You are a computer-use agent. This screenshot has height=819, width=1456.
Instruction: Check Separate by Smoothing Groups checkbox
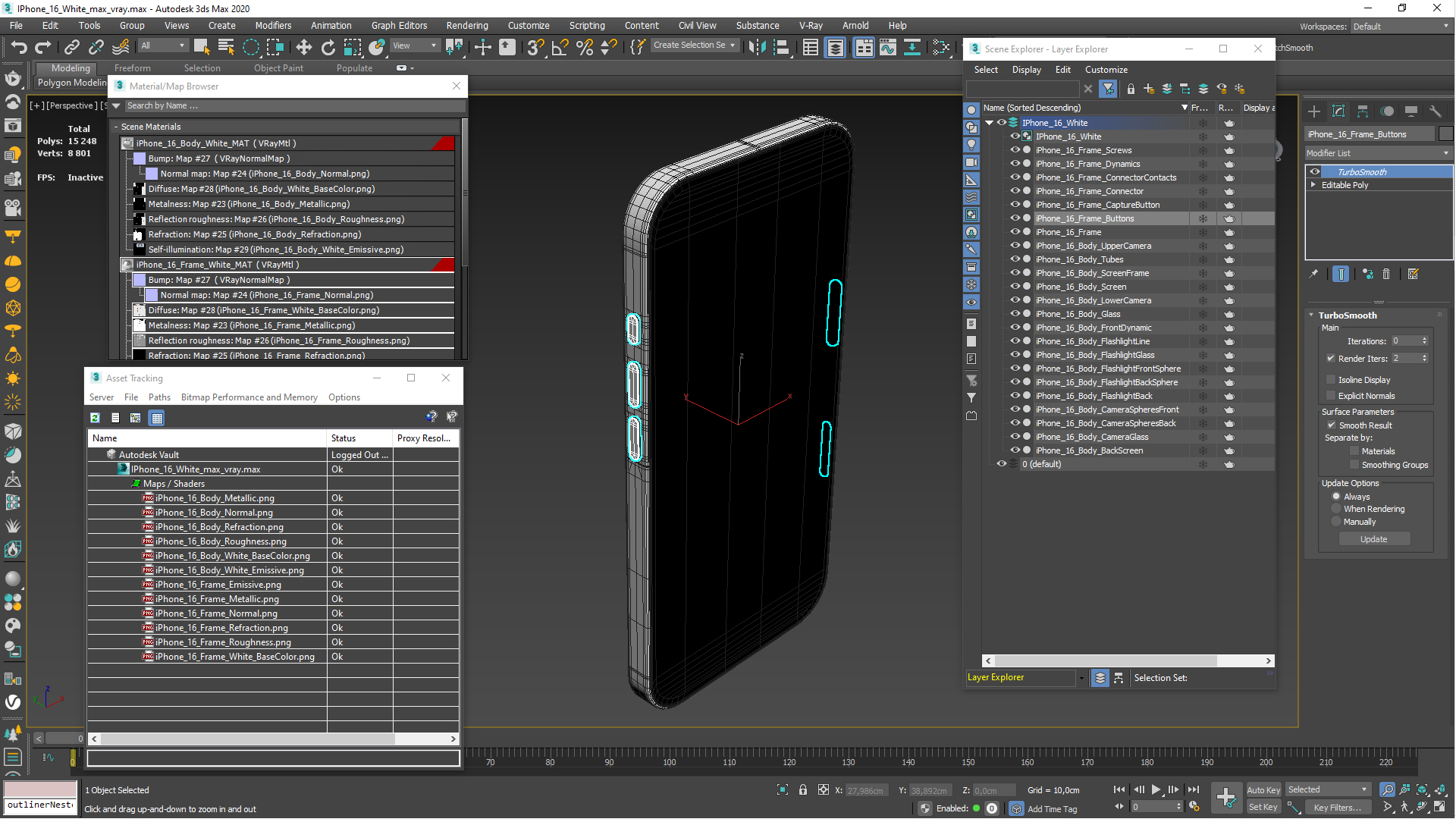click(x=1354, y=465)
